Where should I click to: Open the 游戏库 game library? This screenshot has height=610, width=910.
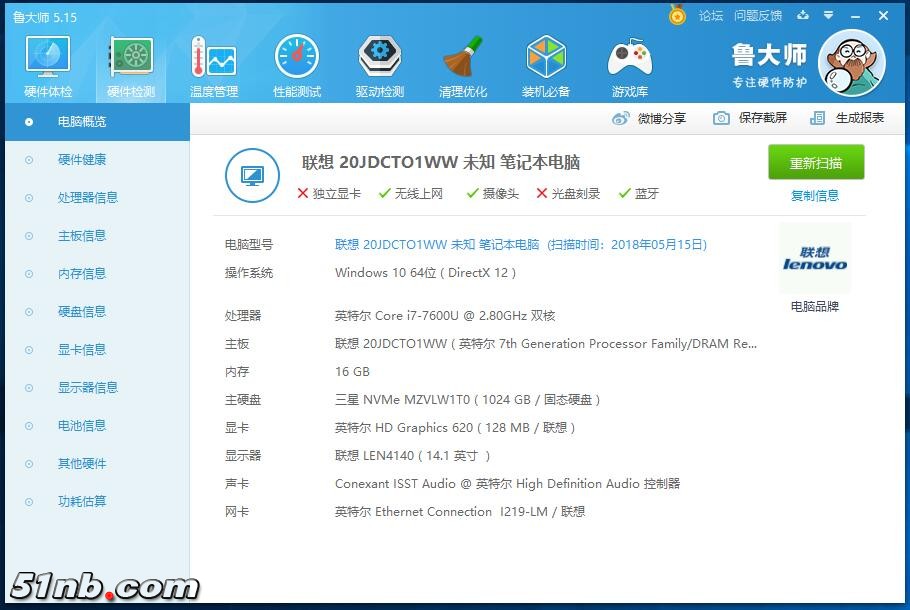(x=629, y=63)
